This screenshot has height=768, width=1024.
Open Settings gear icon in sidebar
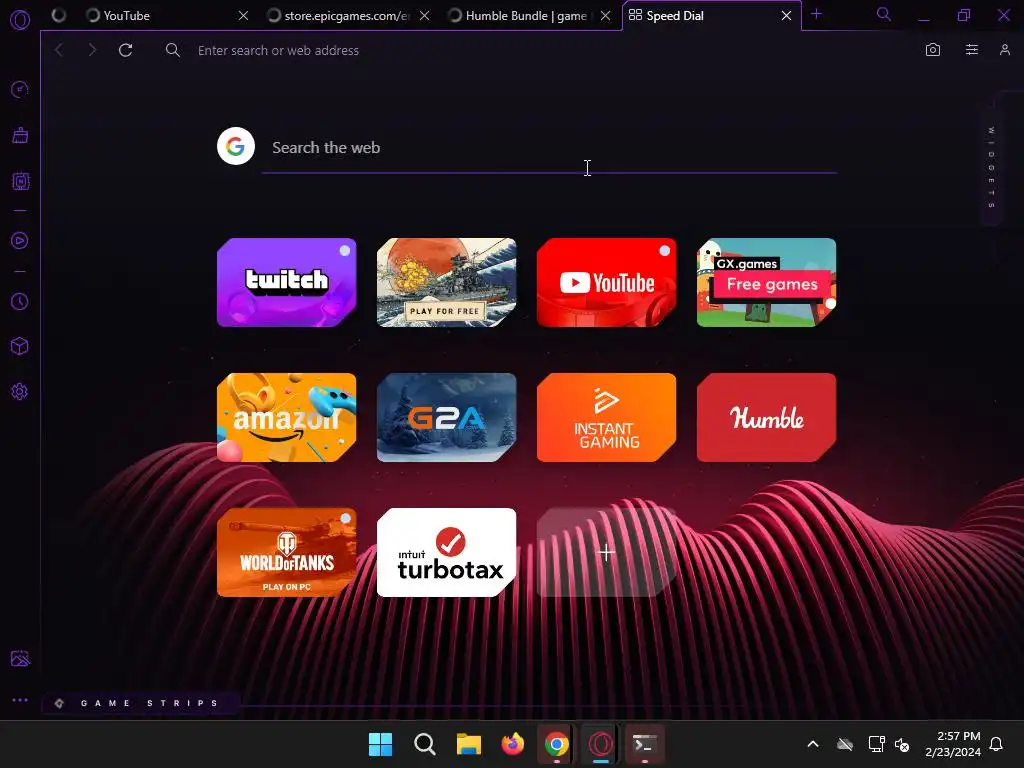[x=20, y=391]
